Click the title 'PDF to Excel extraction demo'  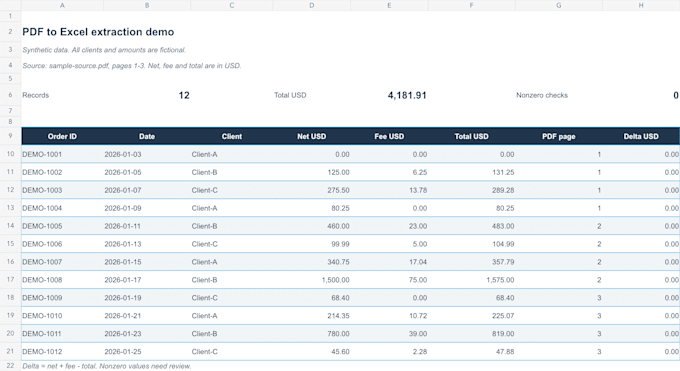click(x=98, y=32)
